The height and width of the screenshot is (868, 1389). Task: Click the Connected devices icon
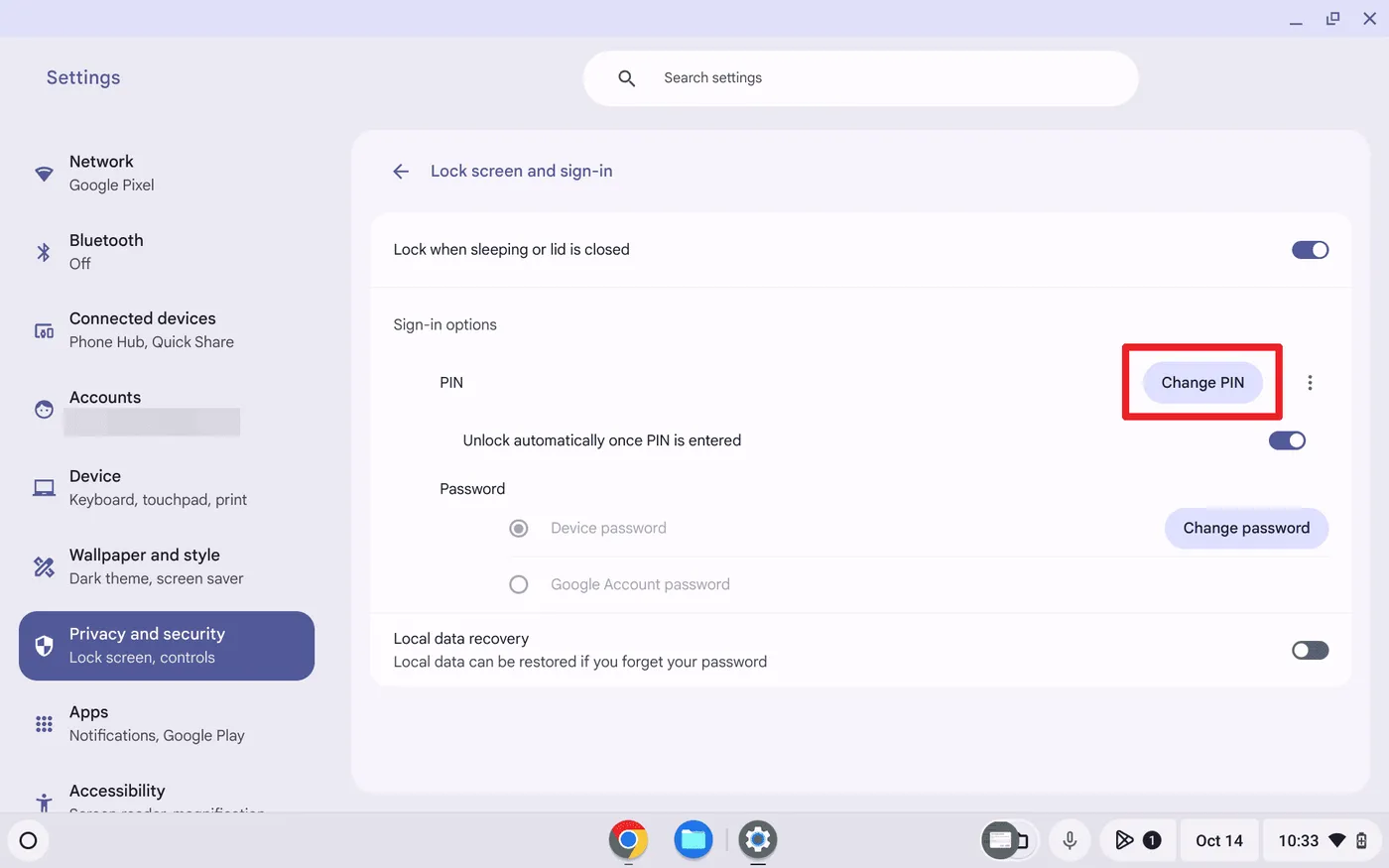pyautogui.click(x=44, y=330)
